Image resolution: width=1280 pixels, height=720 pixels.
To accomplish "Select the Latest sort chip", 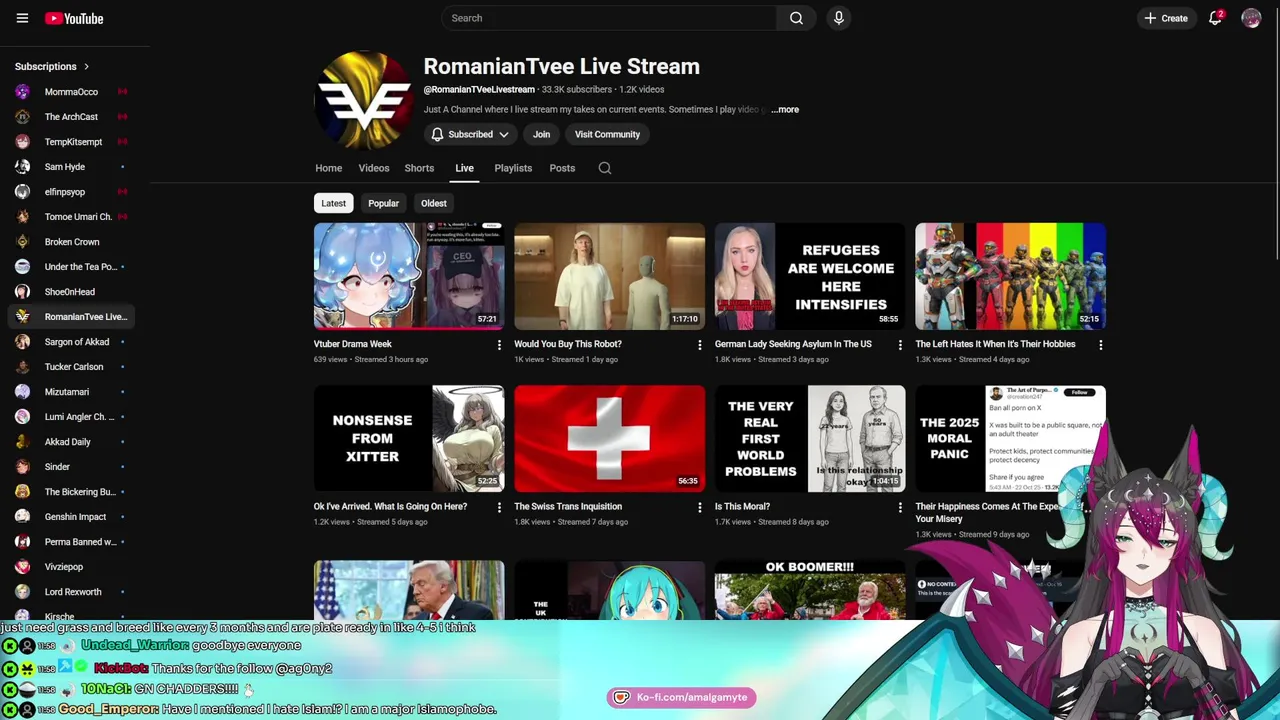I will click(333, 203).
